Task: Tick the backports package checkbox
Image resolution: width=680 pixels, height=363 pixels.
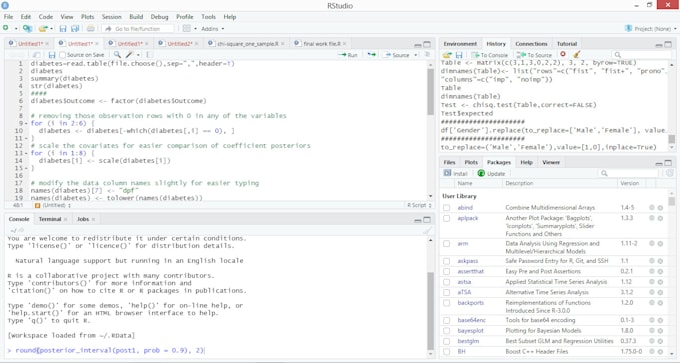Action: click(446, 303)
